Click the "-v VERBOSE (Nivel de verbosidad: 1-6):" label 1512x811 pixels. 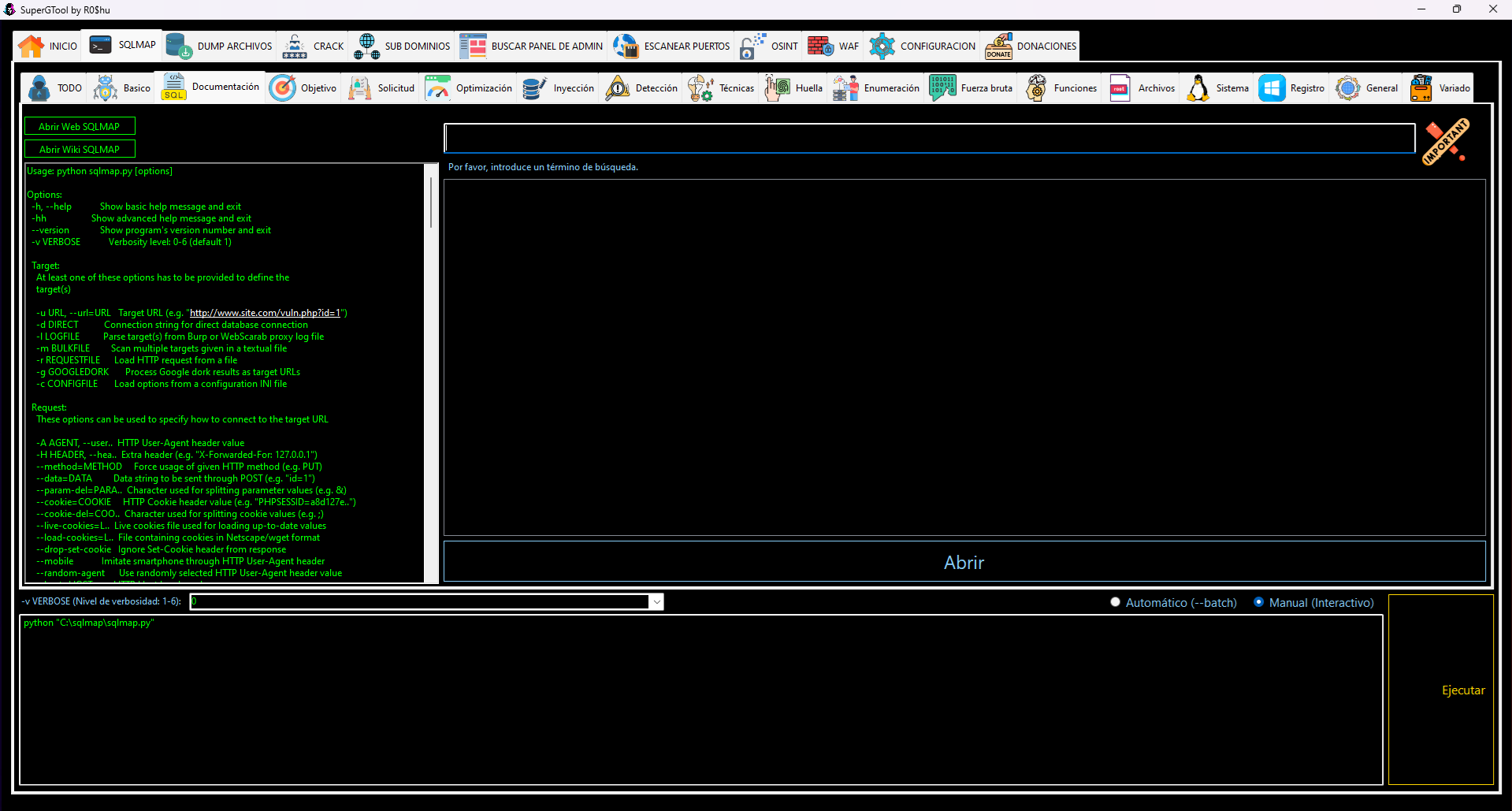(101, 601)
